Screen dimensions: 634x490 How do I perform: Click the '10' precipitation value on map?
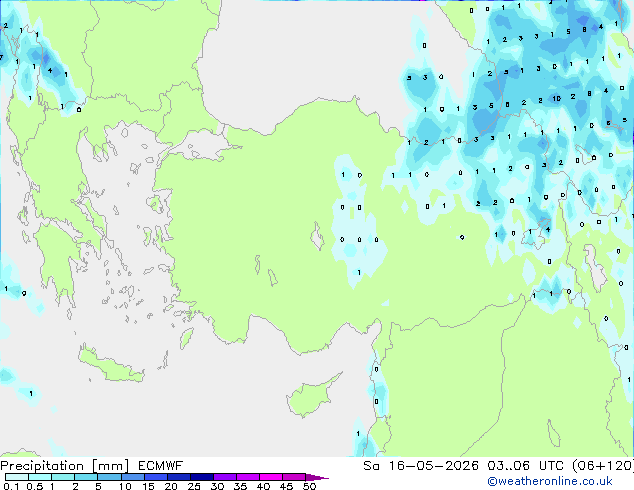tap(557, 98)
